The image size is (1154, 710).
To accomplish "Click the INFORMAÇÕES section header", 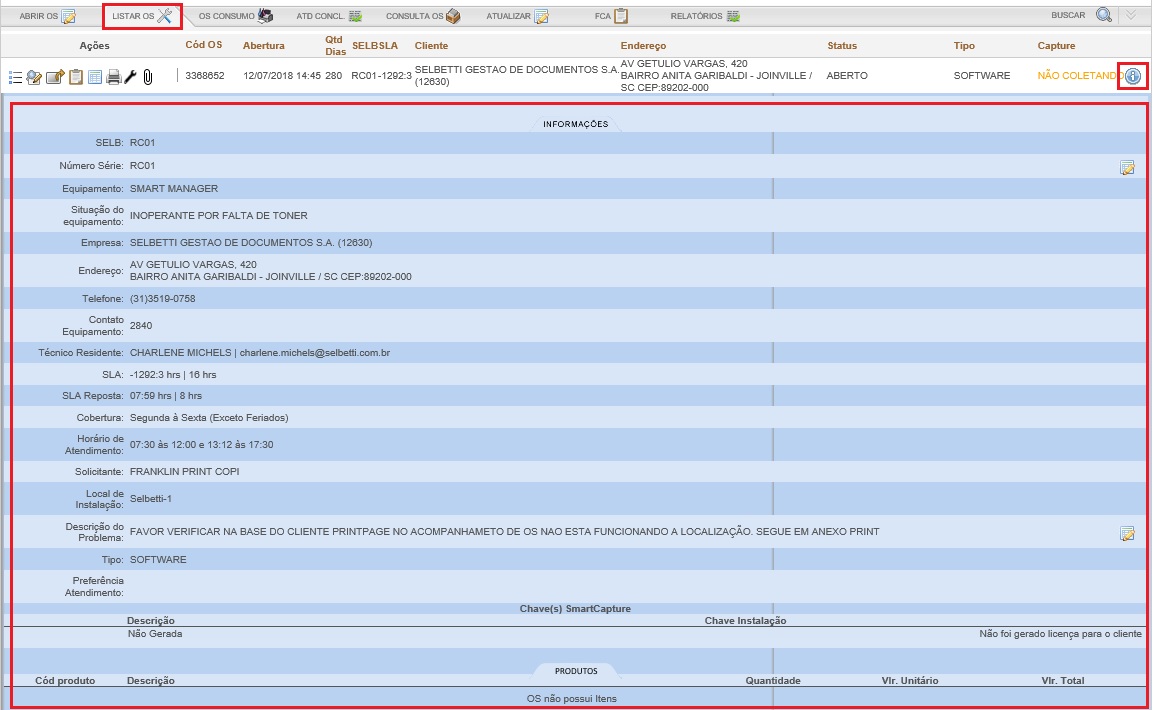I will pyautogui.click(x=576, y=124).
